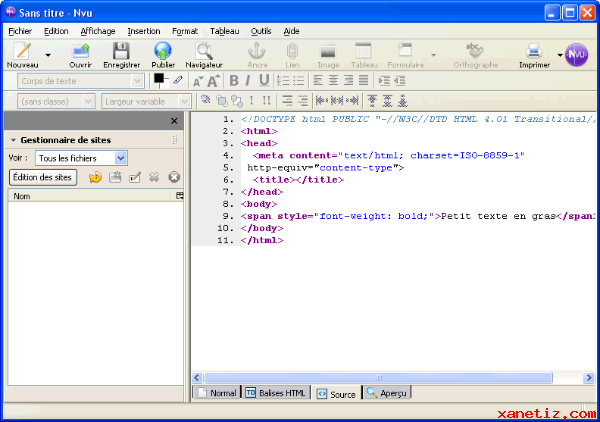Open the Edition menu
The width and height of the screenshot is (600, 422).
56,31
